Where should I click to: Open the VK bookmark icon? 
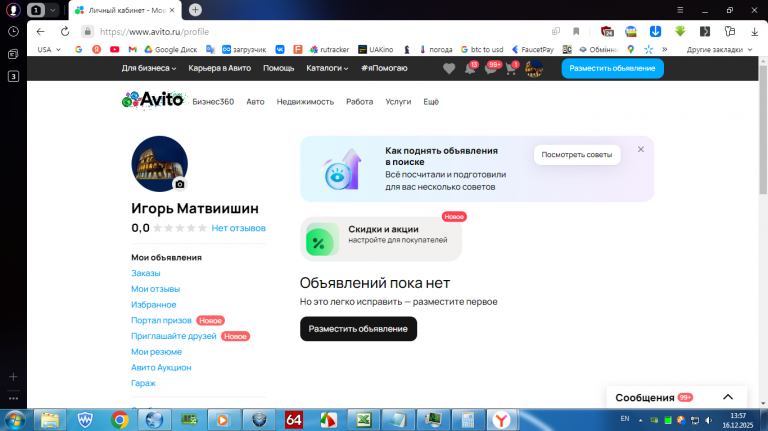[x=280, y=49]
